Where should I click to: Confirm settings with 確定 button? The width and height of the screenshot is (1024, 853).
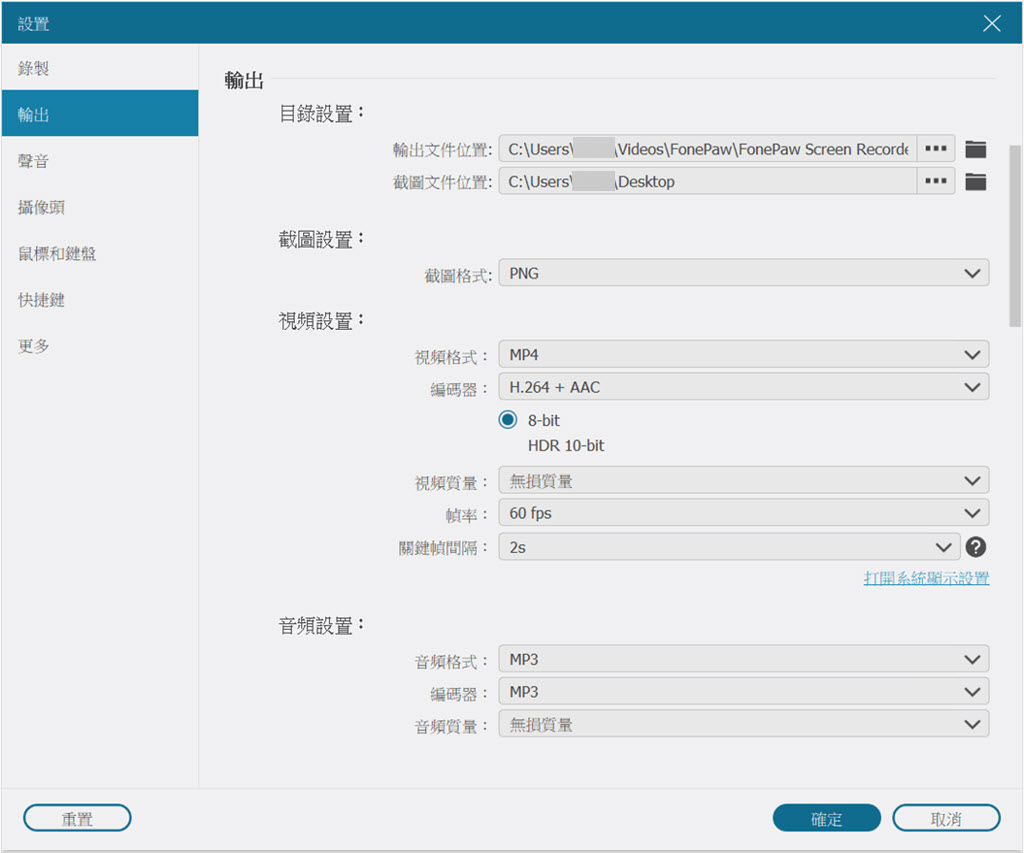pyautogui.click(x=826, y=818)
